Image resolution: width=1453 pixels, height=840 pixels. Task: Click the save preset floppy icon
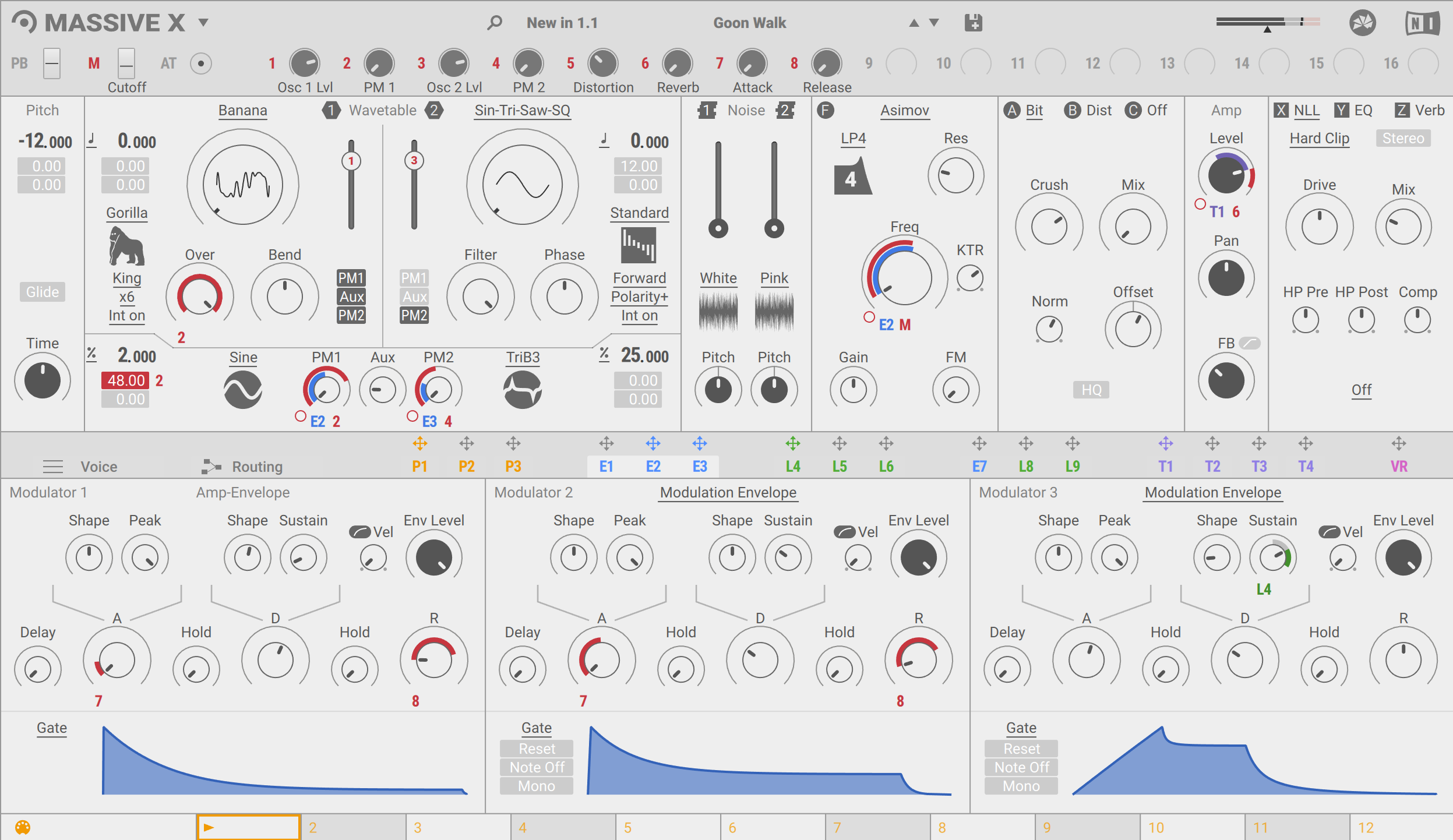(973, 23)
